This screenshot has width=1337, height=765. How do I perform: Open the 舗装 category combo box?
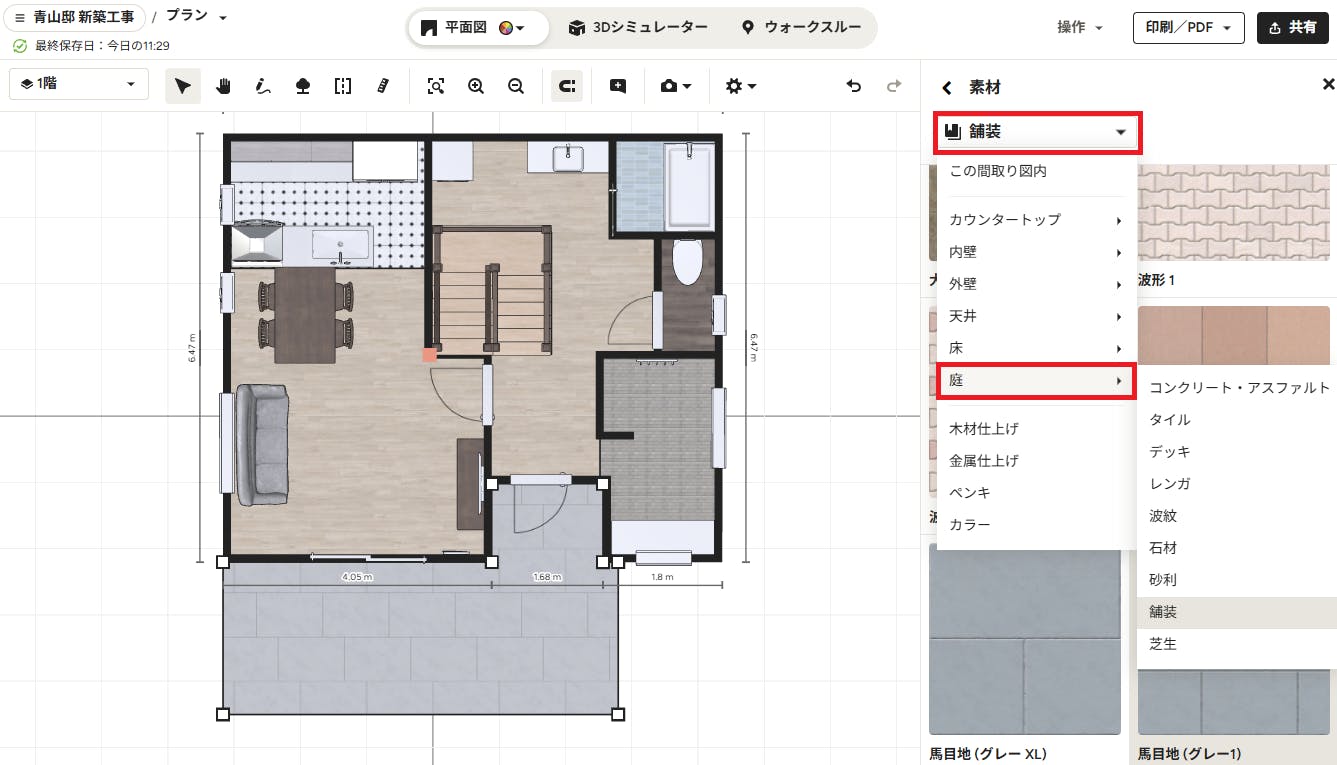click(x=1037, y=132)
